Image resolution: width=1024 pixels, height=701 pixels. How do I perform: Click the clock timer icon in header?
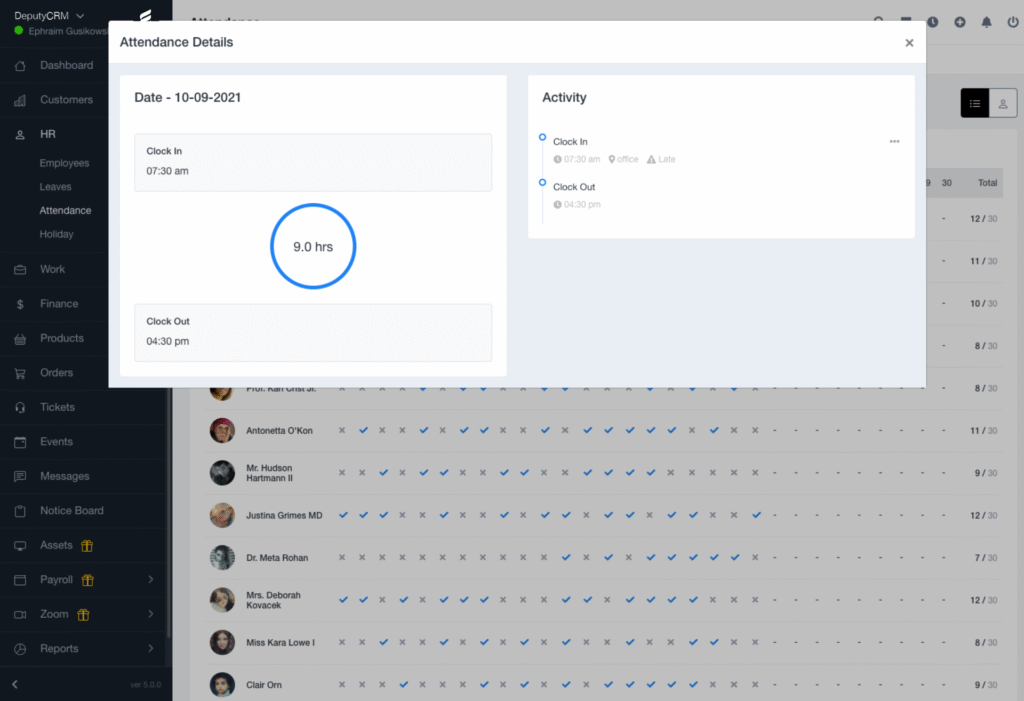pos(933,22)
